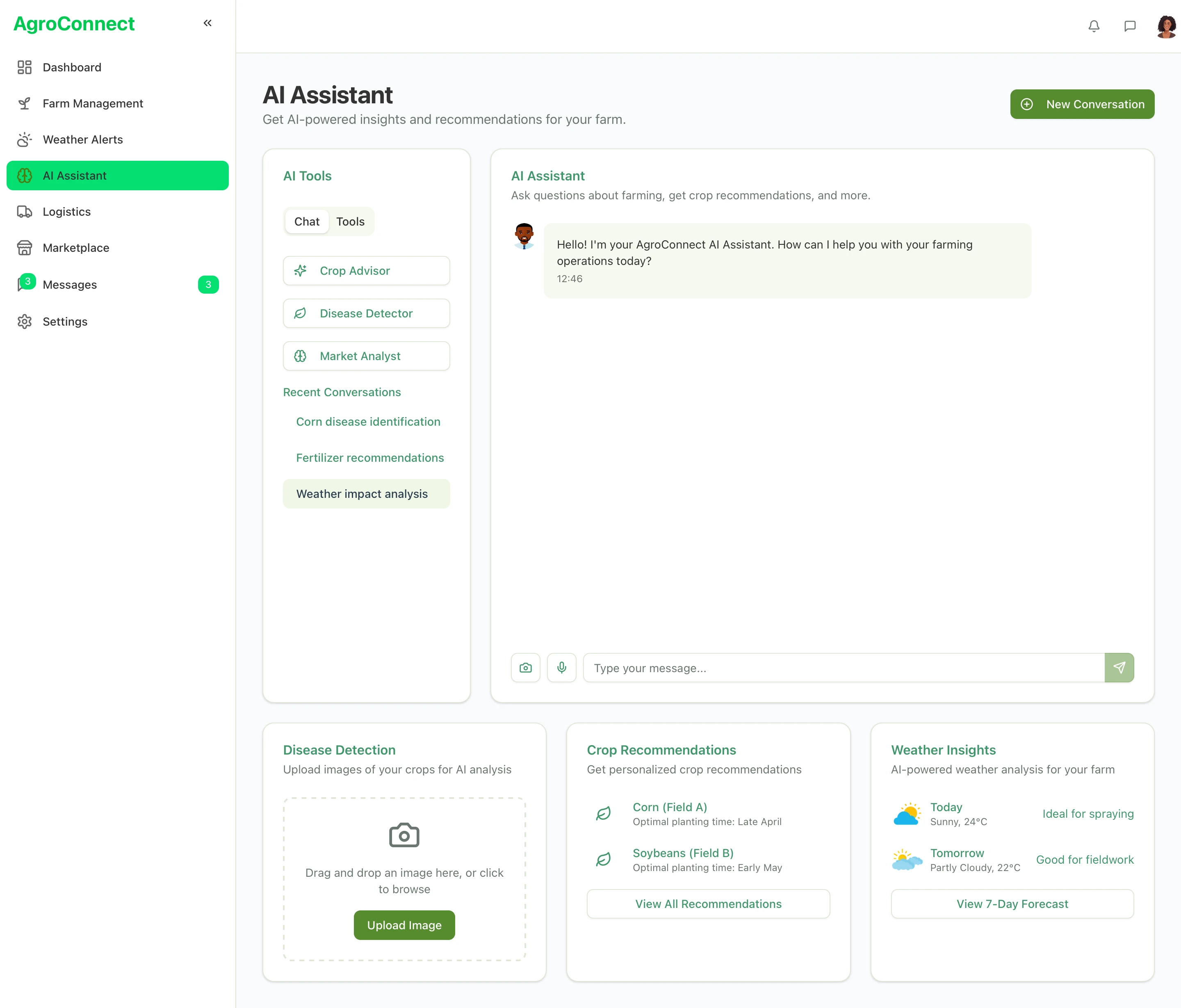Open notifications bell icon
The width and height of the screenshot is (1181, 1008).
coord(1093,26)
